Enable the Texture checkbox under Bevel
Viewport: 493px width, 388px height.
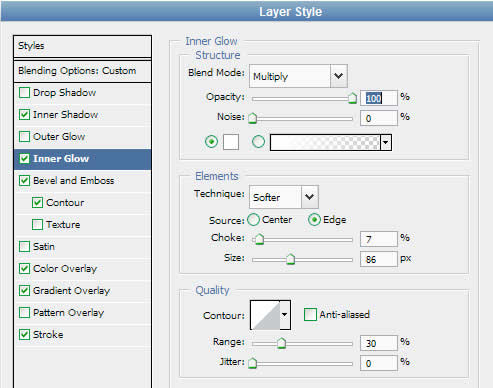coord(37,224)
